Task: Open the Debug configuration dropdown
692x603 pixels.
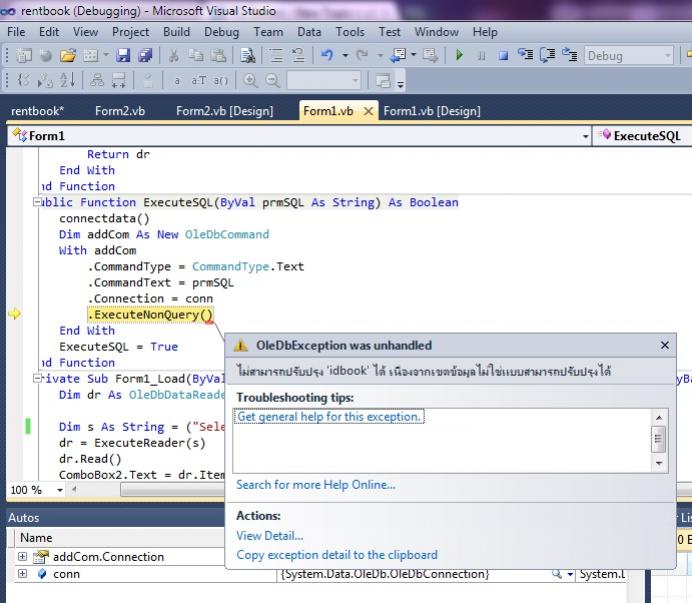Action: tap(667, 56)
